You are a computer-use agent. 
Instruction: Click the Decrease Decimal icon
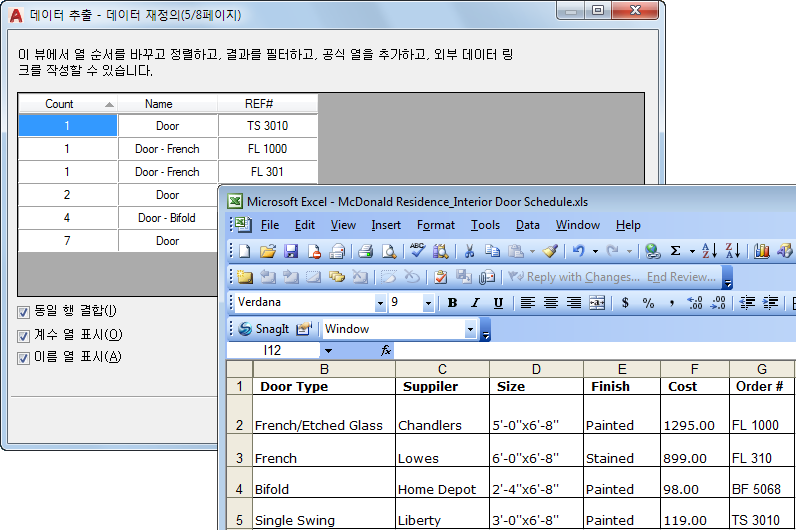pyautogui.click(x=718, y=303)
